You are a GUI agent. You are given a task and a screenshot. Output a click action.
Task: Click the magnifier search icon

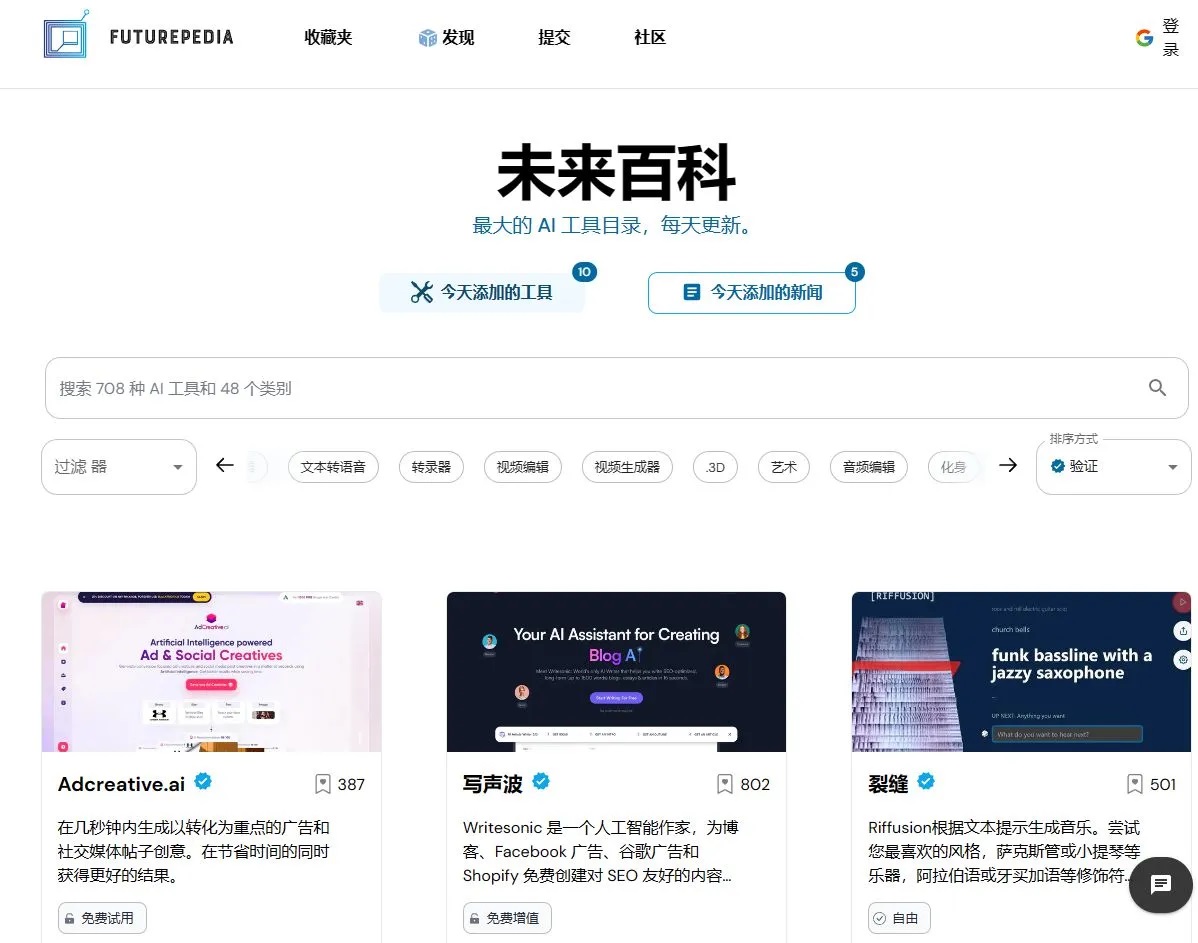point(1158,388)
